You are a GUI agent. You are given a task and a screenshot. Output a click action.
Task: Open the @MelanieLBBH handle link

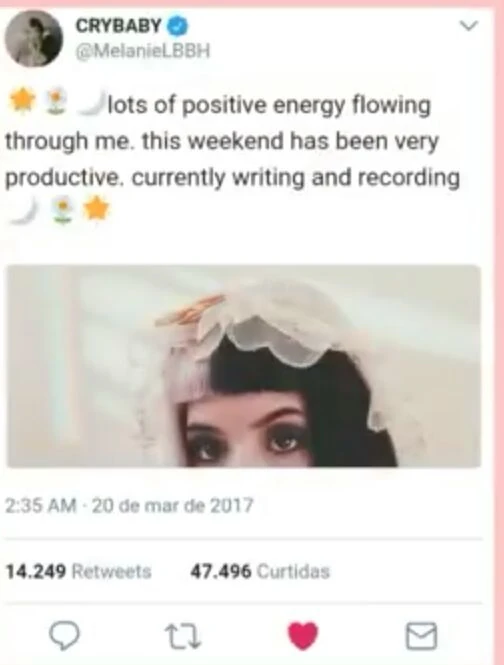tap(143, 52)
